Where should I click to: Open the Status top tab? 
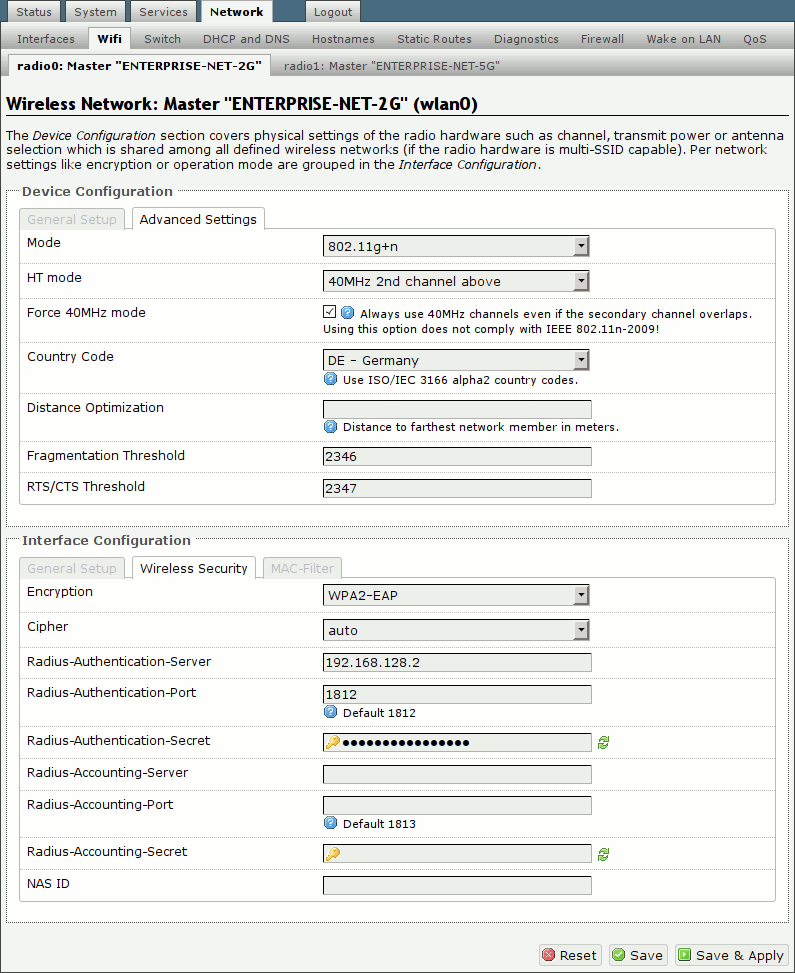coord(34,12)
